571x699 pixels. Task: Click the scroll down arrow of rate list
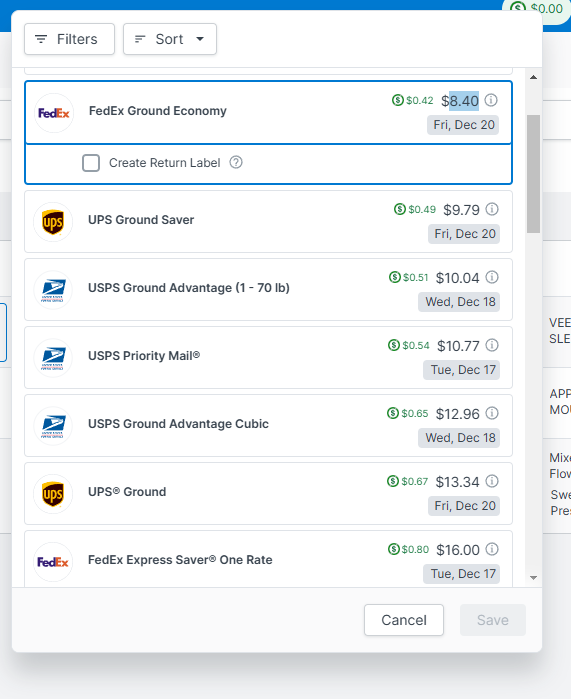533,578
